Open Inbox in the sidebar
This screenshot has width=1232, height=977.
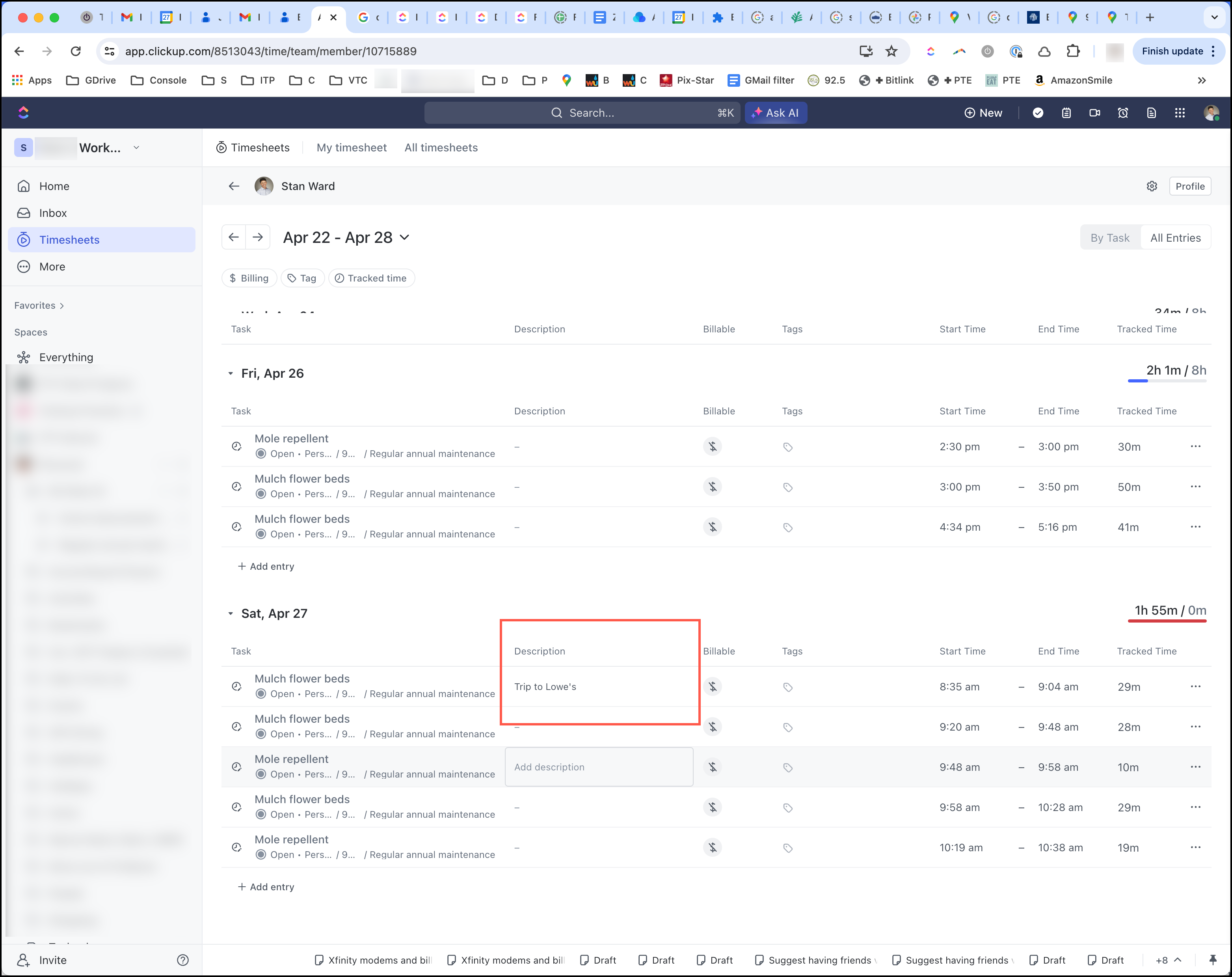coord(102,213)
